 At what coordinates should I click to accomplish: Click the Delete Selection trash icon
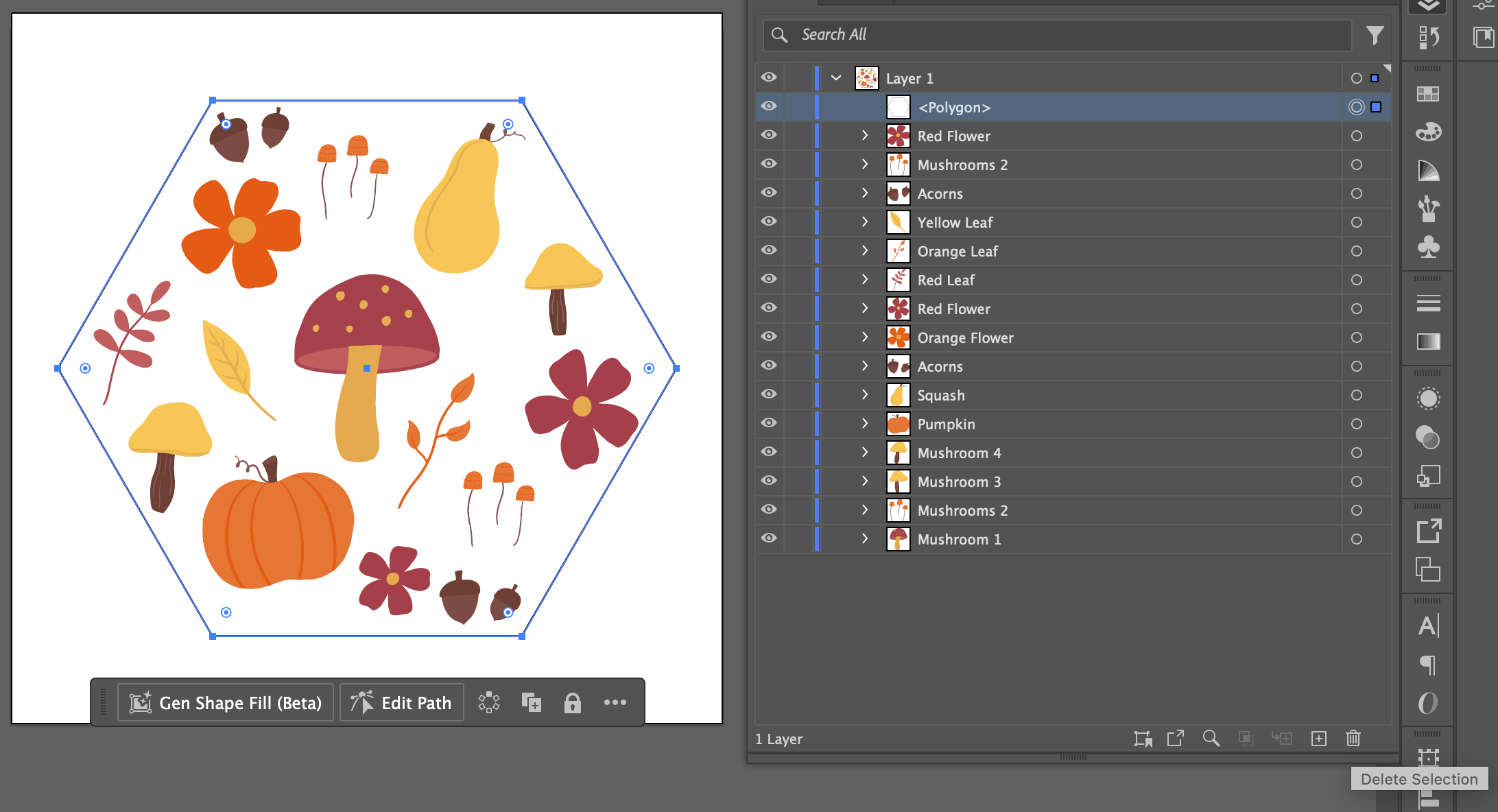tap(1353, 739)
